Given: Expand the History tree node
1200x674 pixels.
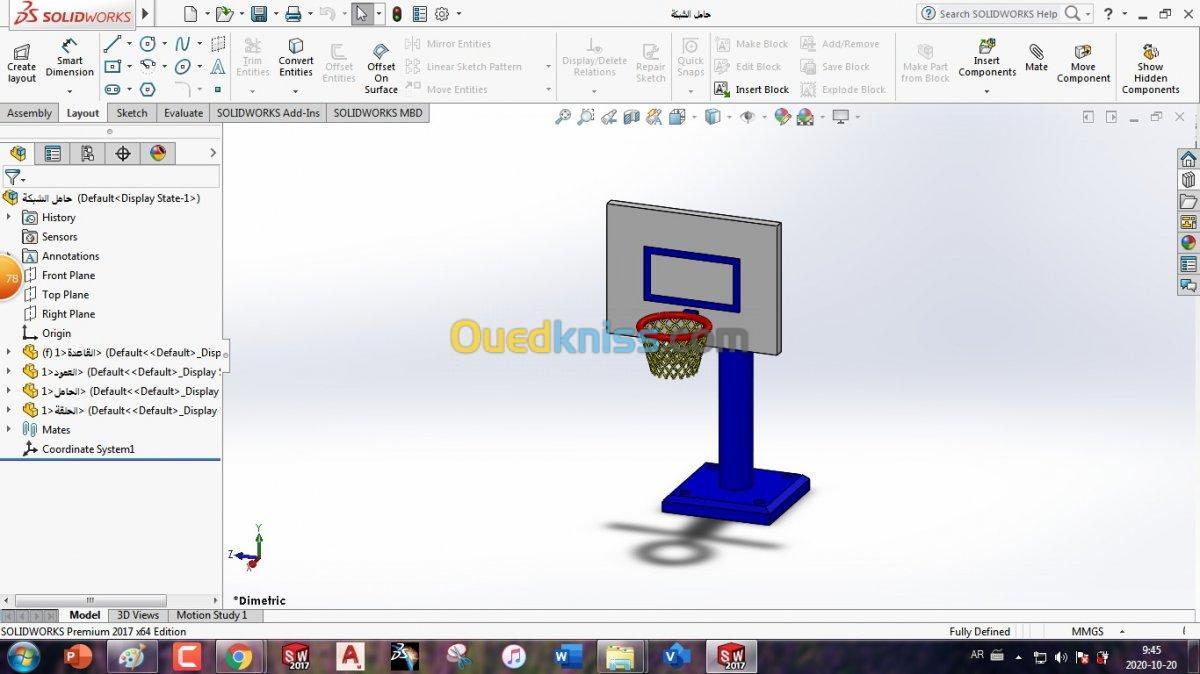Looking at the screenshot, I should coord(9,217).
